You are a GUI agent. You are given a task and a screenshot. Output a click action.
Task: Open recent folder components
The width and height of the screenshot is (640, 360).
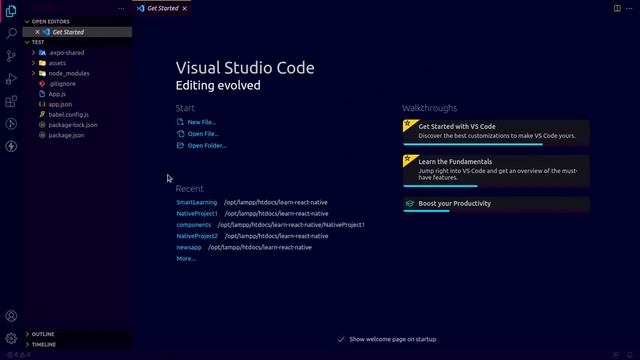(x=193, y=225)
